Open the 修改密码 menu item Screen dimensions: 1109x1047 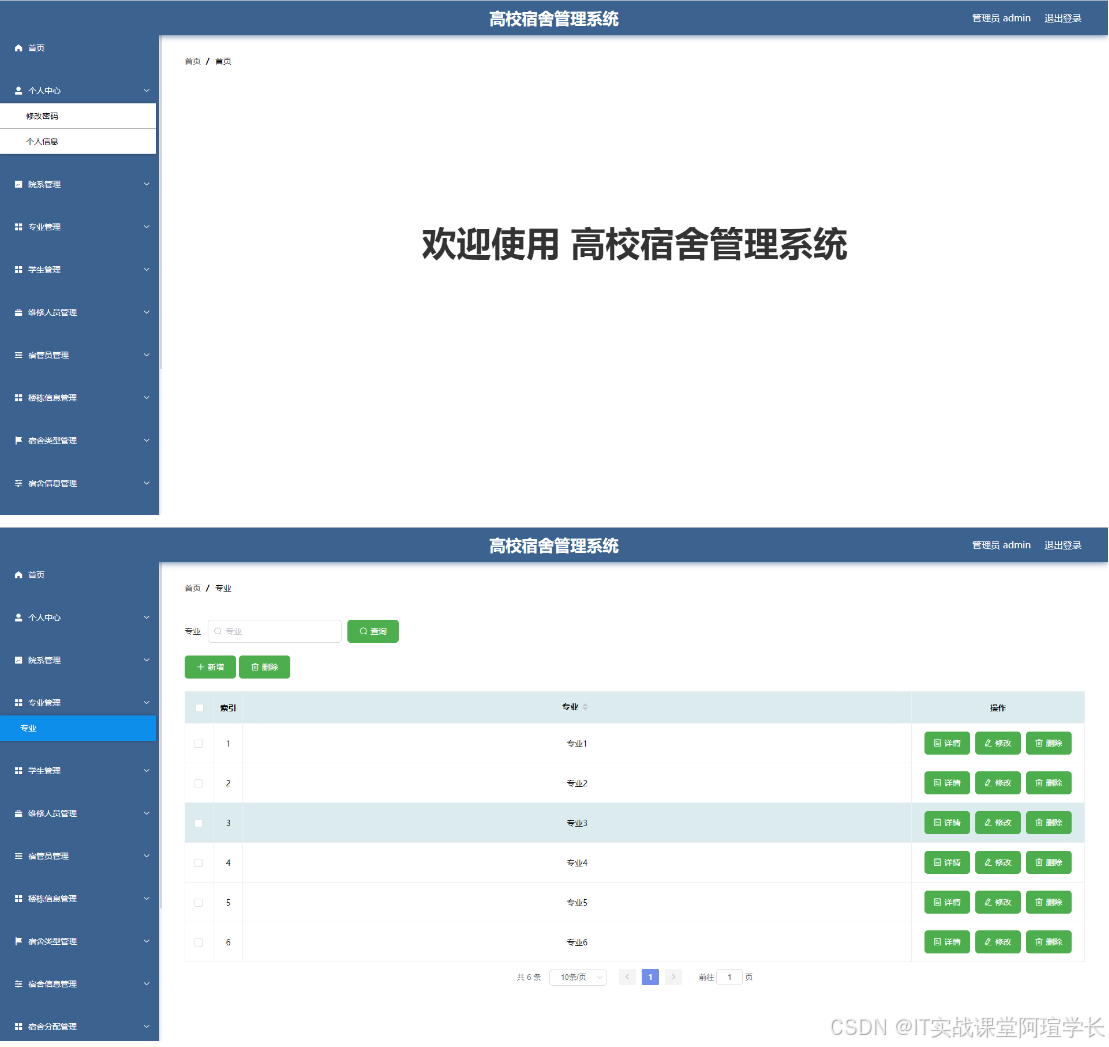click(x=44, y=115)
